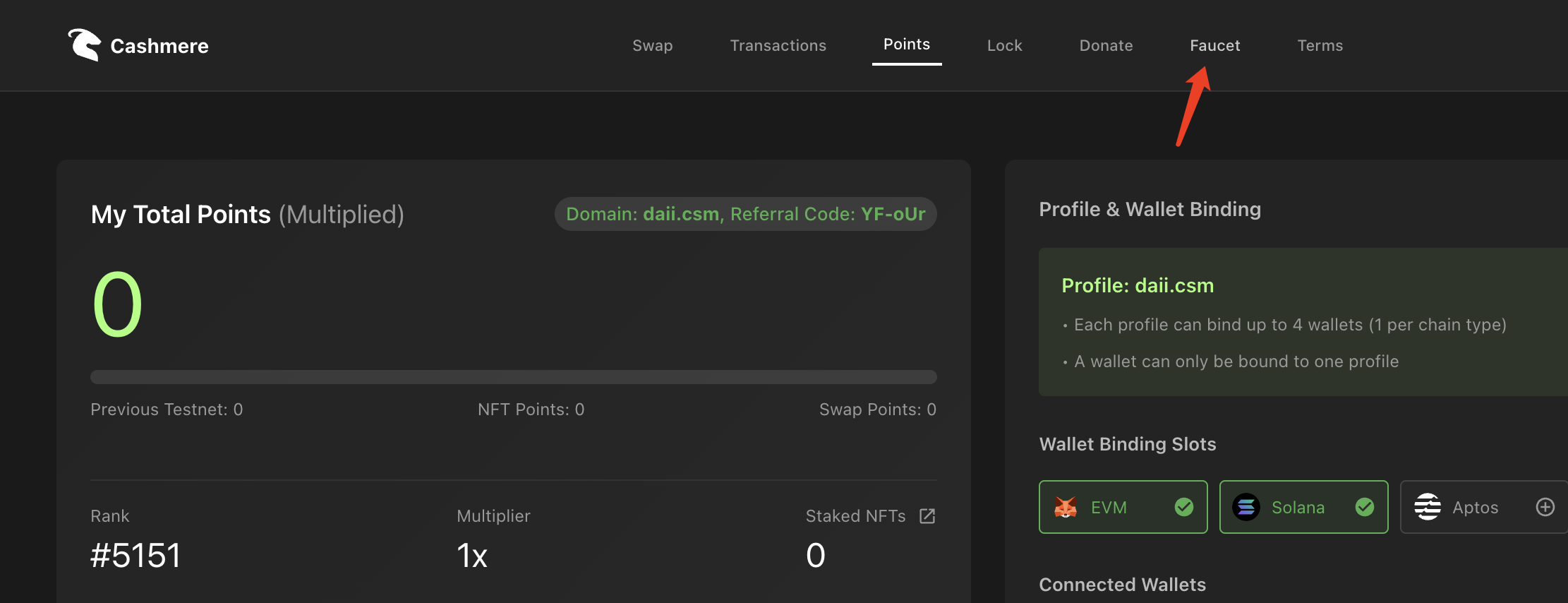
Task: Click the MetaMask fox icon in EVM slot
Action: [1066, 507]
